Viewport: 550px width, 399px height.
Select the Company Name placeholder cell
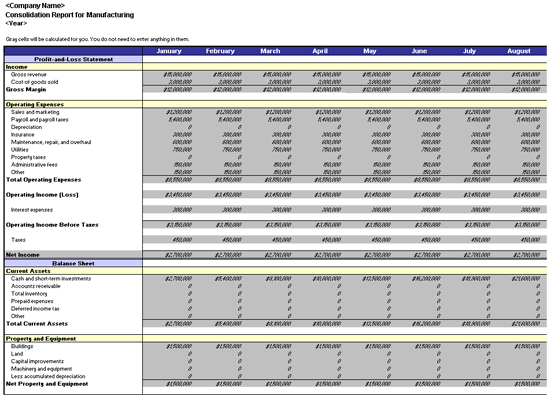pos(35,6)
